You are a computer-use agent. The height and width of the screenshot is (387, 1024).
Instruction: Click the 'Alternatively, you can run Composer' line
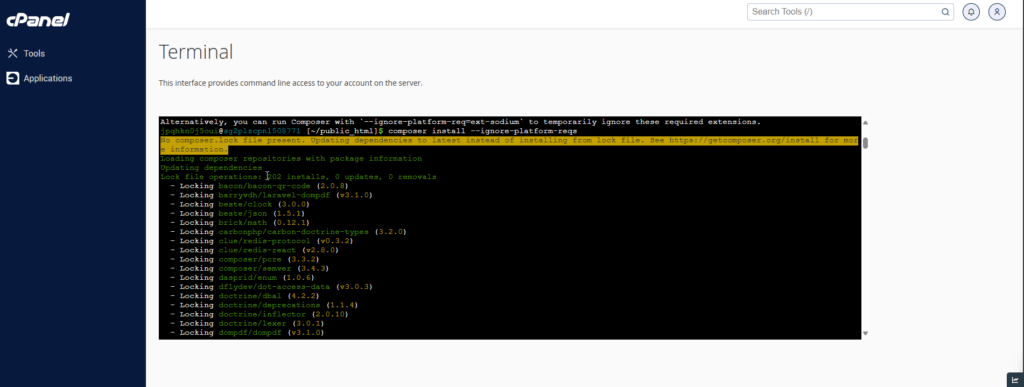point(460,122)
